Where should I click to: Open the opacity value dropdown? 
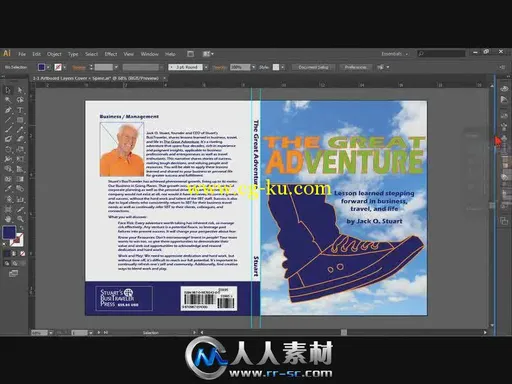tap(254, 67)
